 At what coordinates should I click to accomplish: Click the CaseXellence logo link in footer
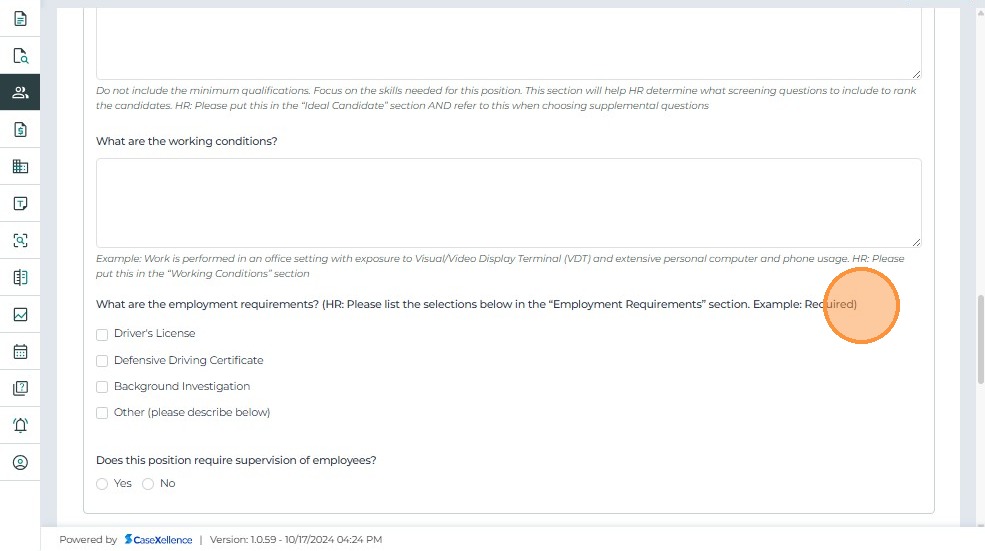click(159, 540)
